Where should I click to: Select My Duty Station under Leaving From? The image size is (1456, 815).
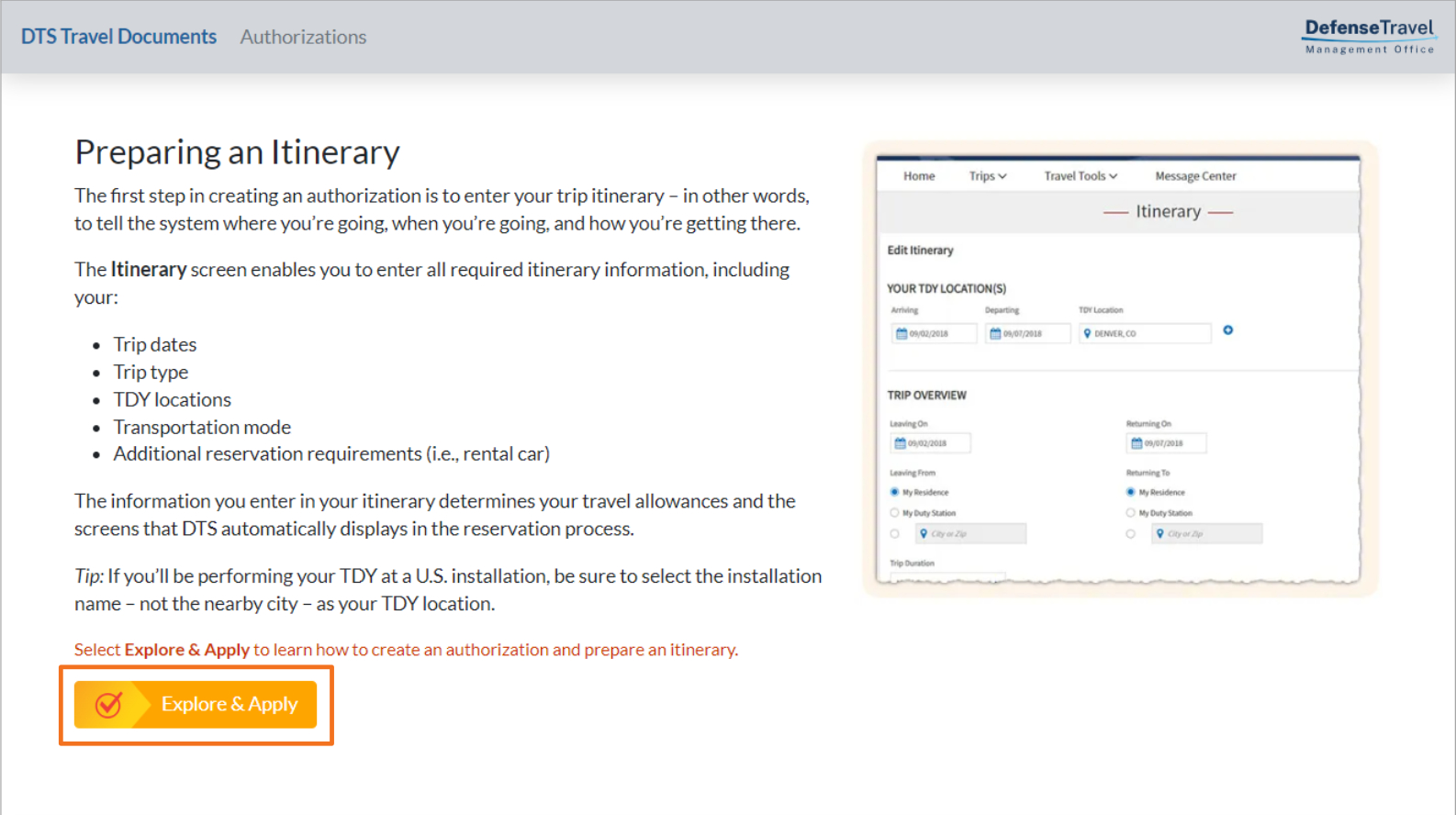(x=894, y=513)
